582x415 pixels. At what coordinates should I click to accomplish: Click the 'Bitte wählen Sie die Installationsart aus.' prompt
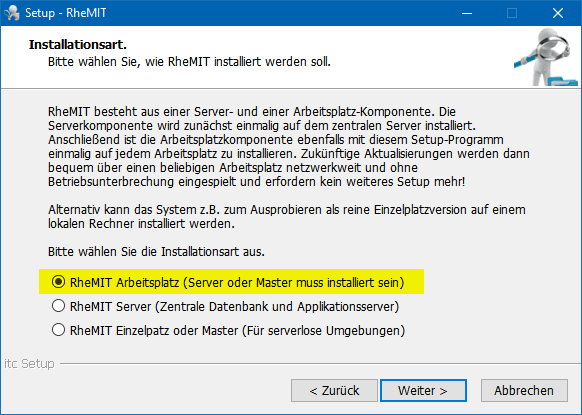click(x=156, y=252)
